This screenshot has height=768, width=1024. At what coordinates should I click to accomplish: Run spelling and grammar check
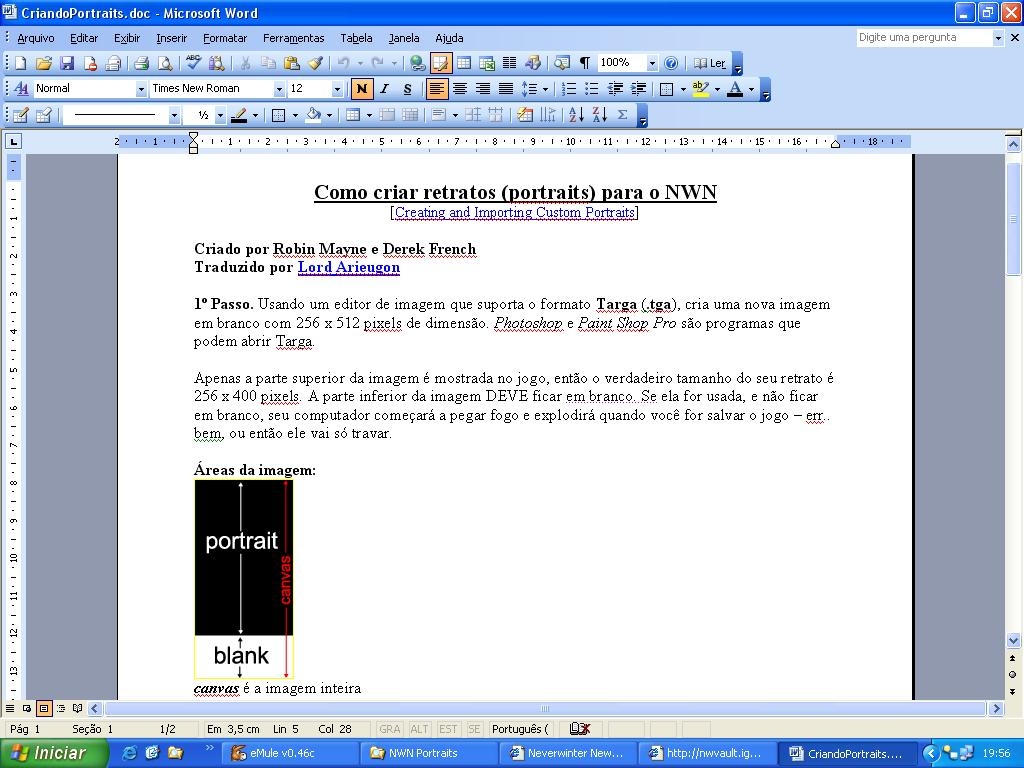coord(193,63)
